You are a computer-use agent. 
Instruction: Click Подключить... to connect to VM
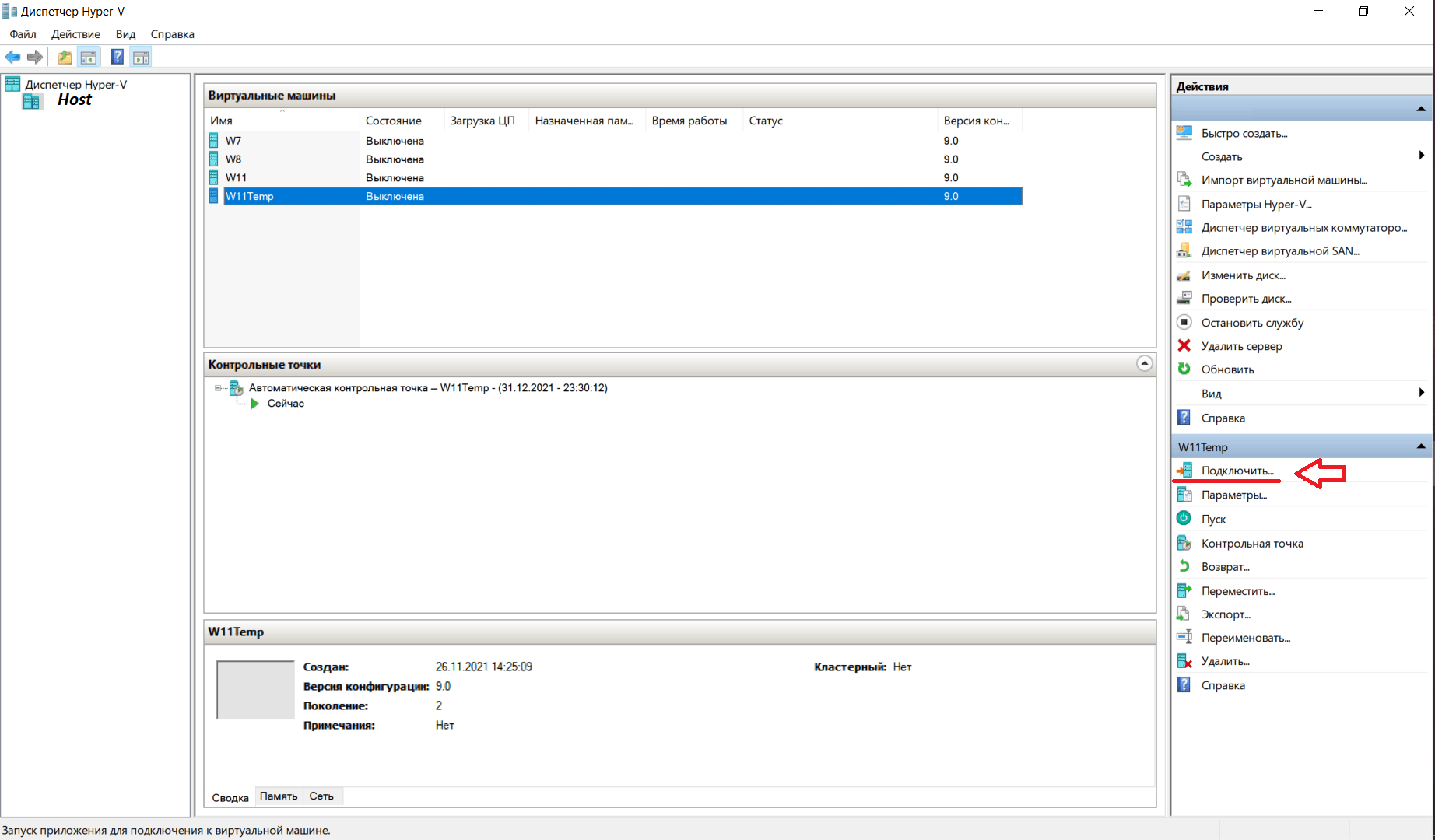(1237, 471)
